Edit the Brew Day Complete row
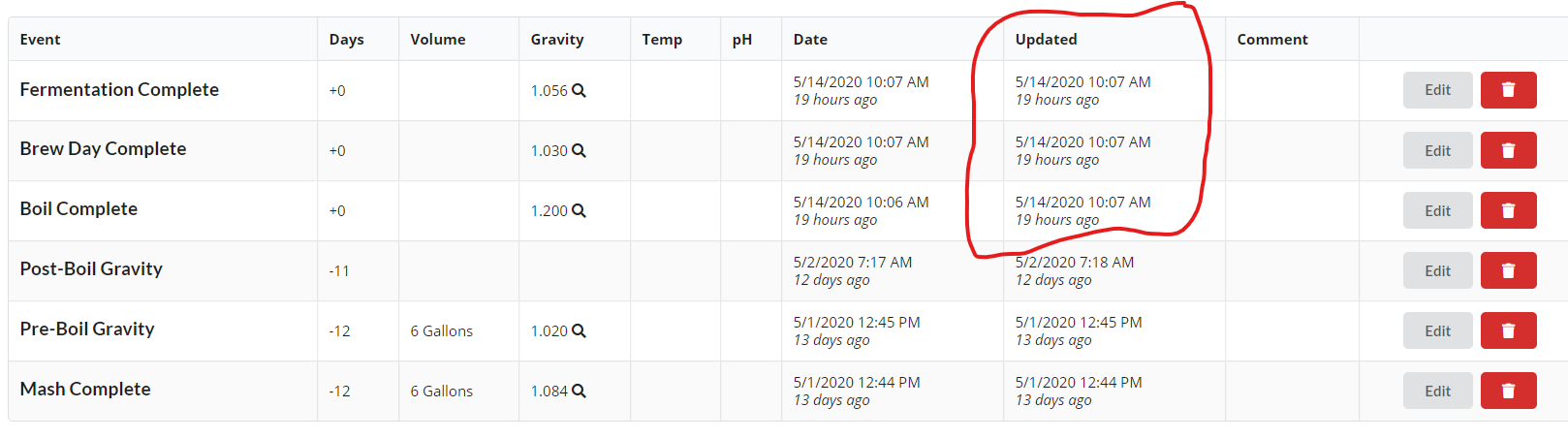The width and height of the screenshot is (1568, 439). tap(1437, 150)
